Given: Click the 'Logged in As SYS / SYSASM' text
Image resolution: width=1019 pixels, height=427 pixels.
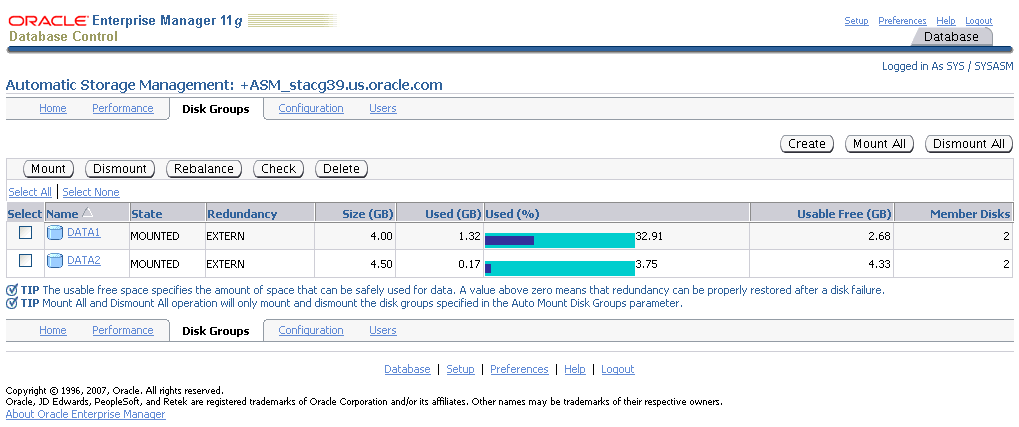Looking at the screenshot, I should tap(948, 66).
